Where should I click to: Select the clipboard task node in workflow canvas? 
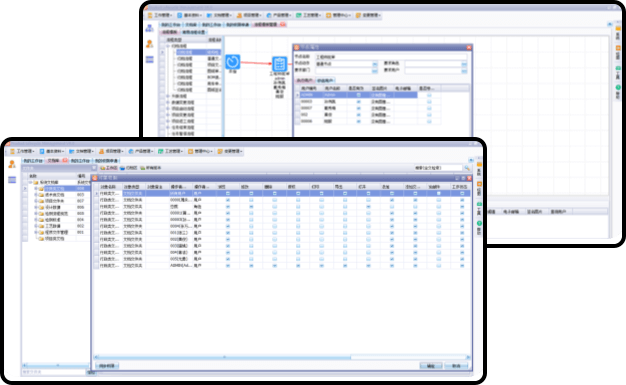[x=279, y=64]
